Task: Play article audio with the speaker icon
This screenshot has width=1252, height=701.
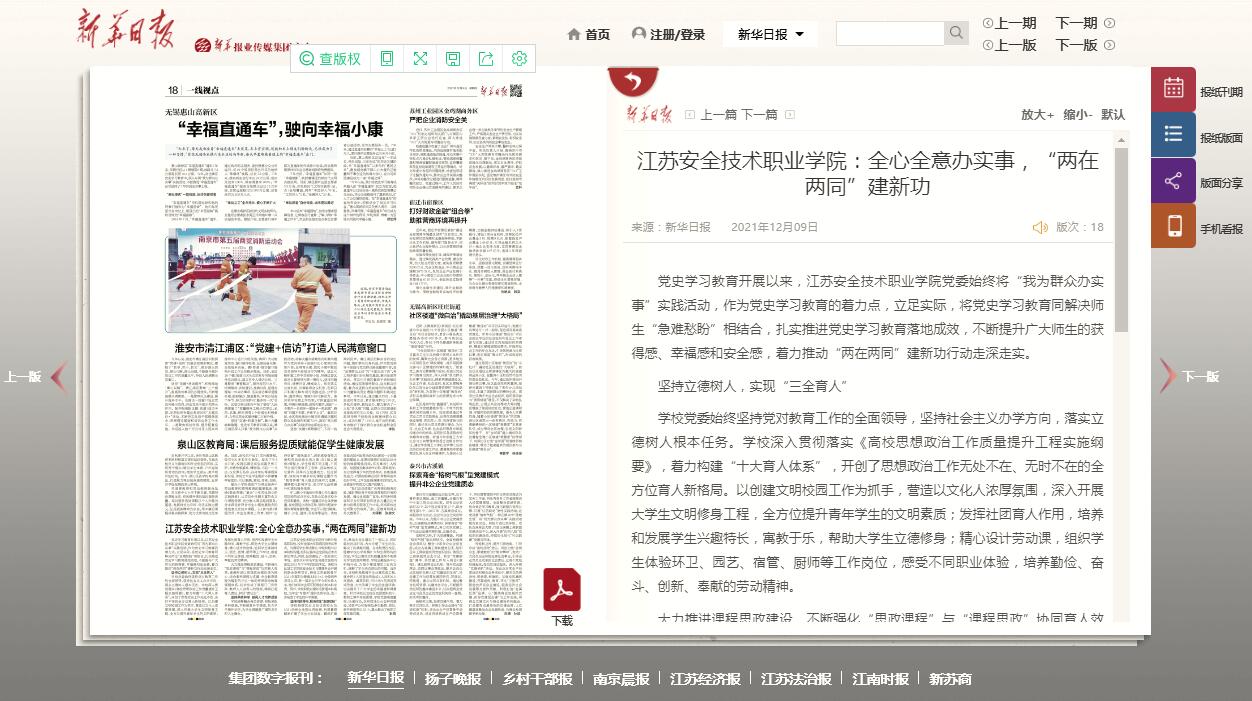Action: [x=1040, y=227]
